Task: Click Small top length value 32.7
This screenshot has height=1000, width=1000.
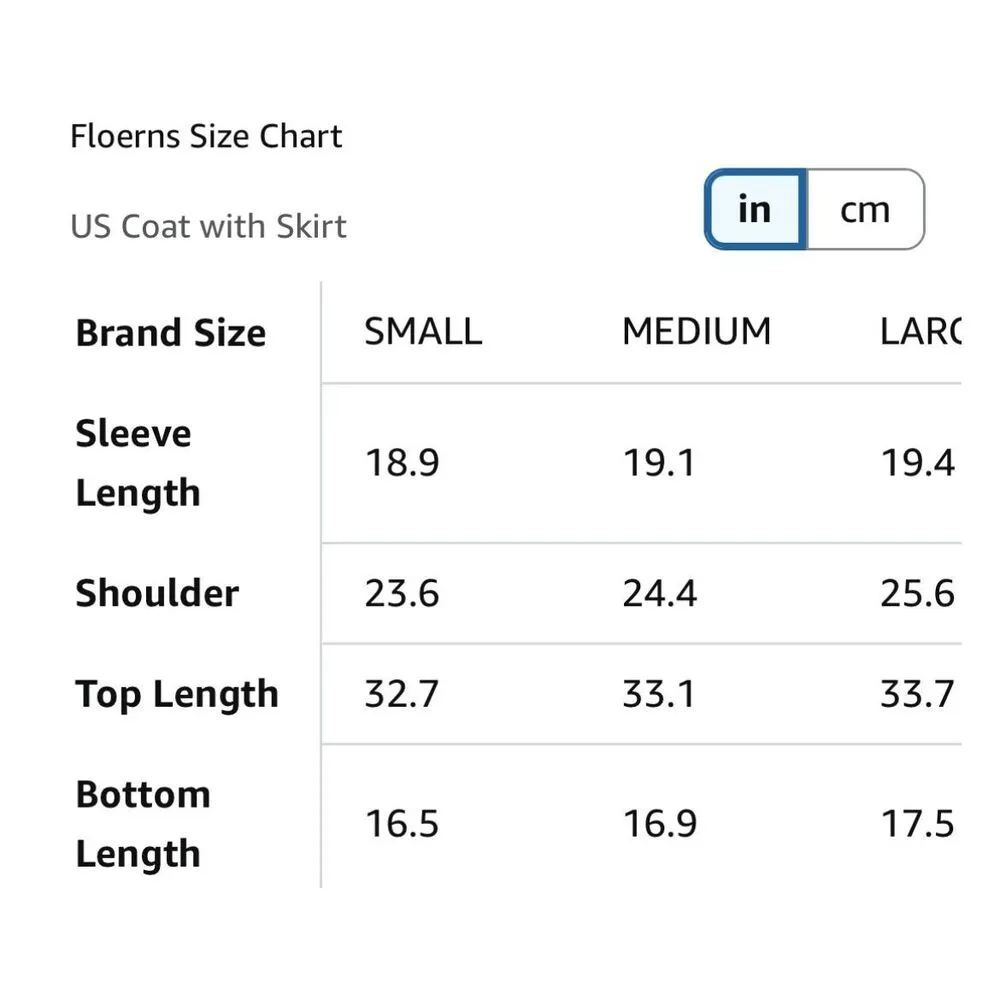Action: click(x=401, y=694)
